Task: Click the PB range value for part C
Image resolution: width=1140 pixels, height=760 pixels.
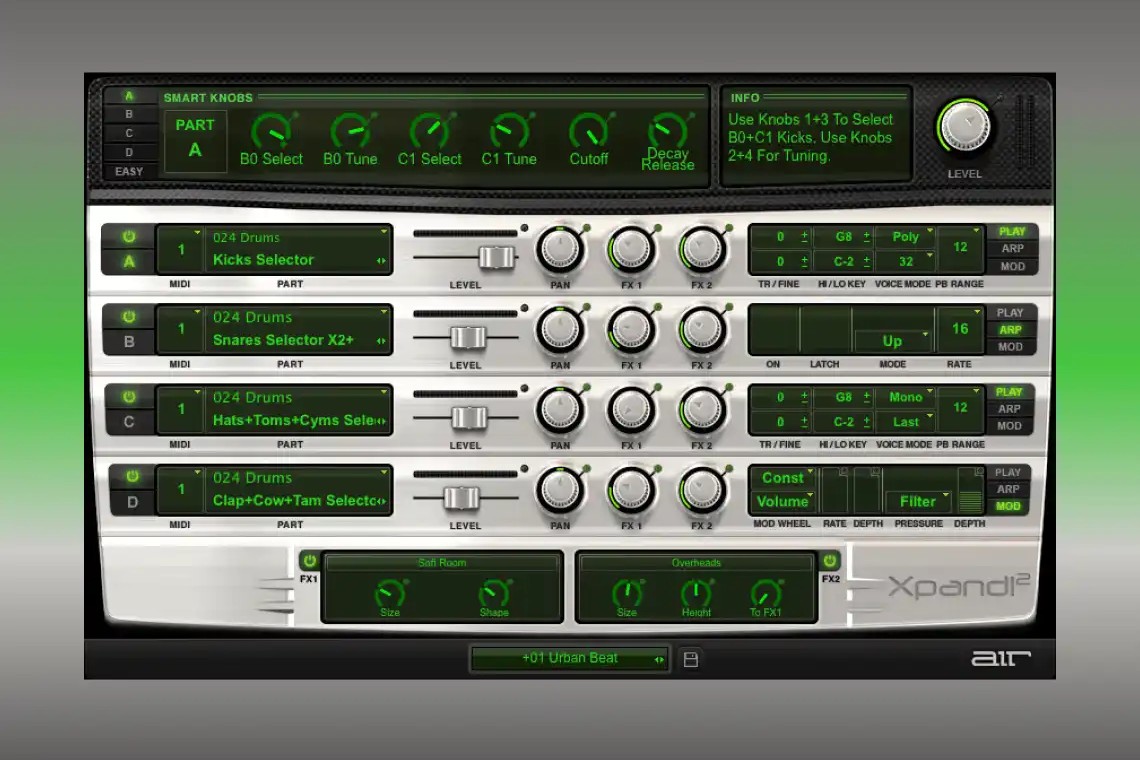Action: coord(960,407)
